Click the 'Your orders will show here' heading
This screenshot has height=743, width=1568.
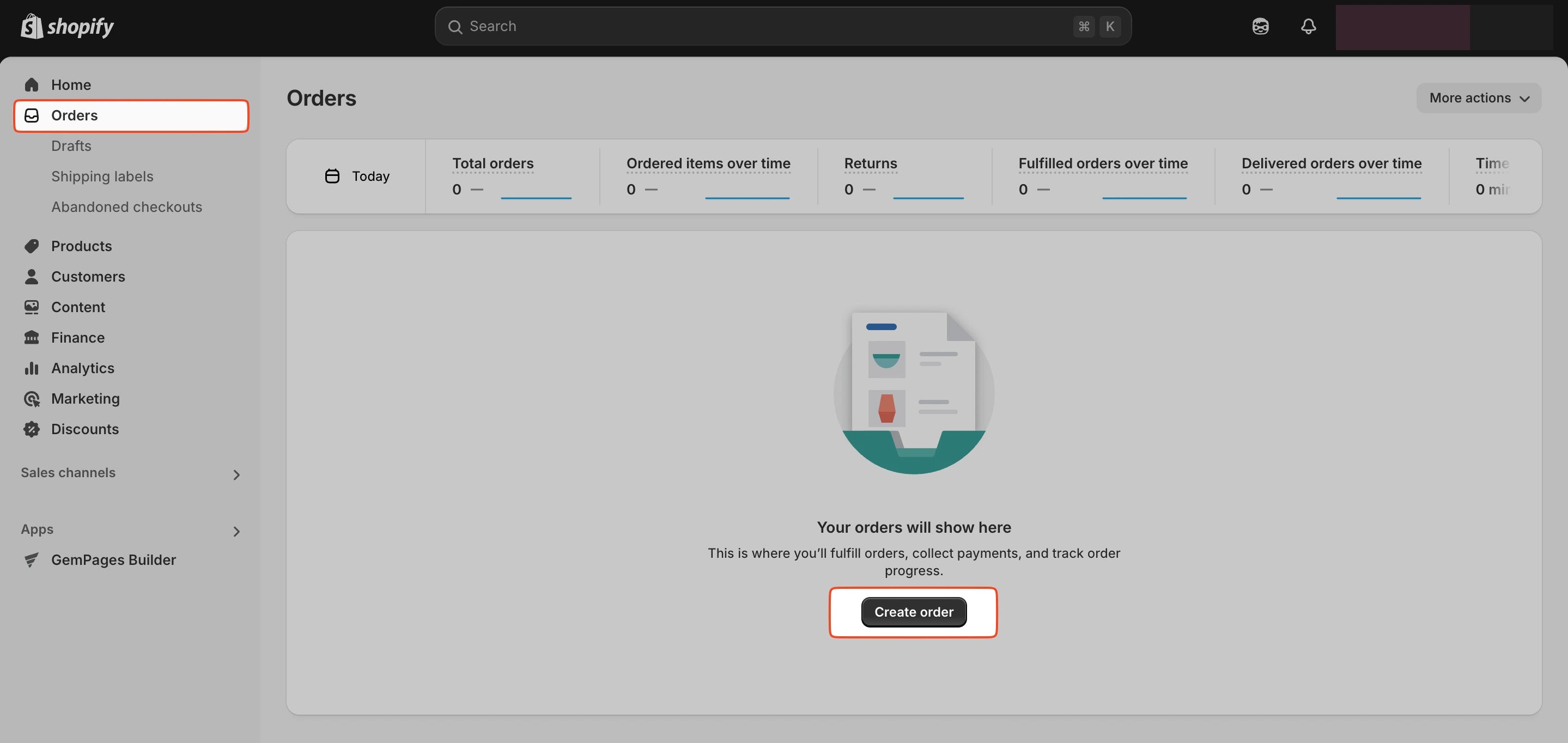[x=914, y=527]
